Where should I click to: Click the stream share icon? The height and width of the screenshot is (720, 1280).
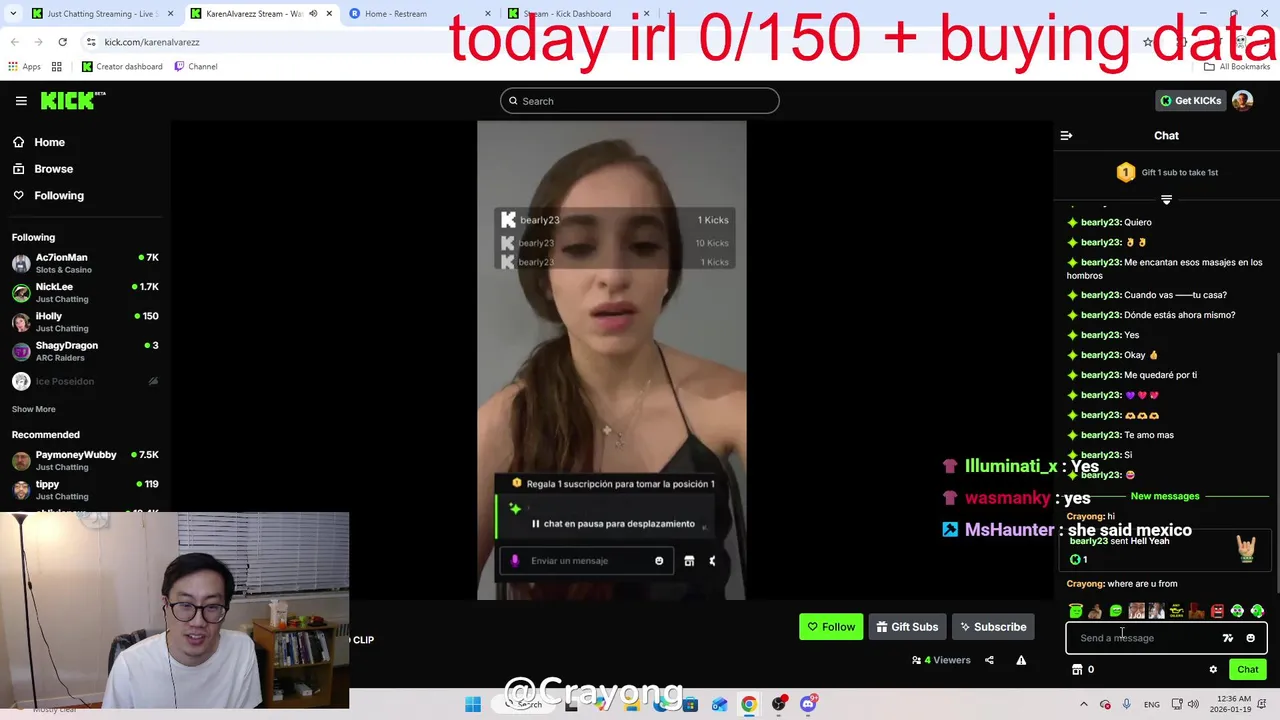(x=989, y=660)
